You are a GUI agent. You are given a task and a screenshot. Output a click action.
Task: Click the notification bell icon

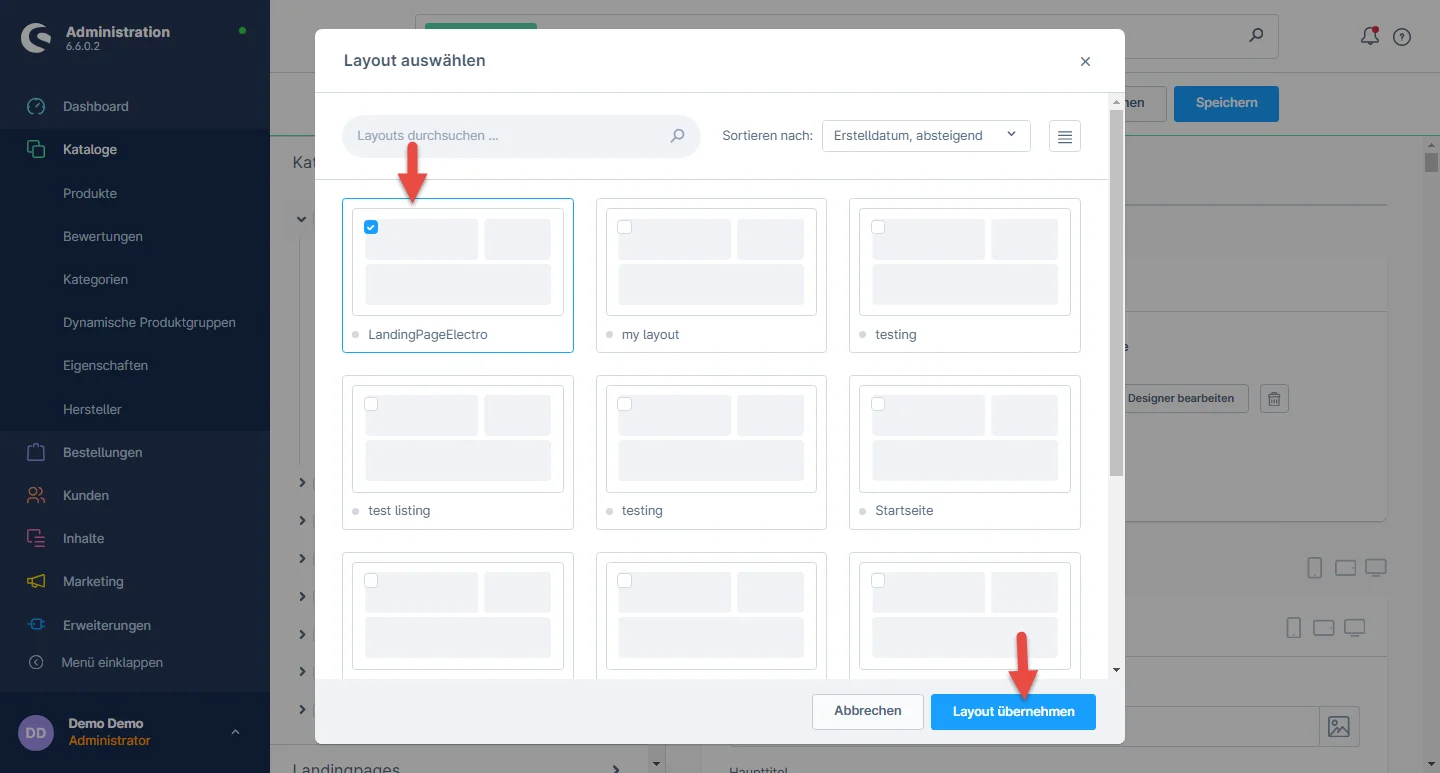[x=1369, y=37]
